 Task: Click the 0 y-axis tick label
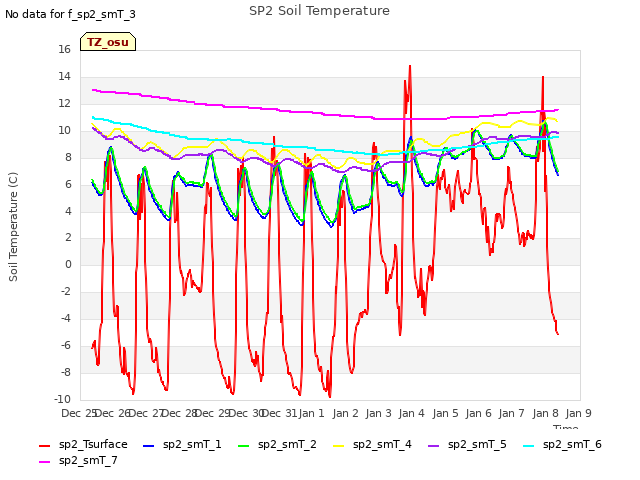[68, 264]
